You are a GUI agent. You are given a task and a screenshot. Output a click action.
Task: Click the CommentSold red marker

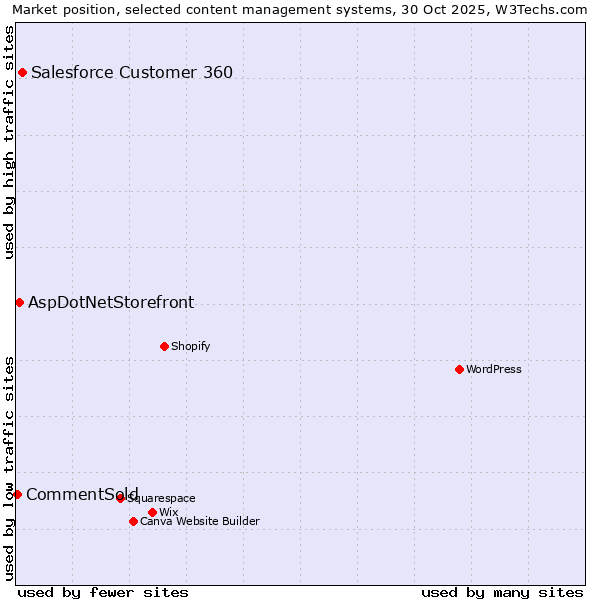pyautogui.click(x=17, y=494)
